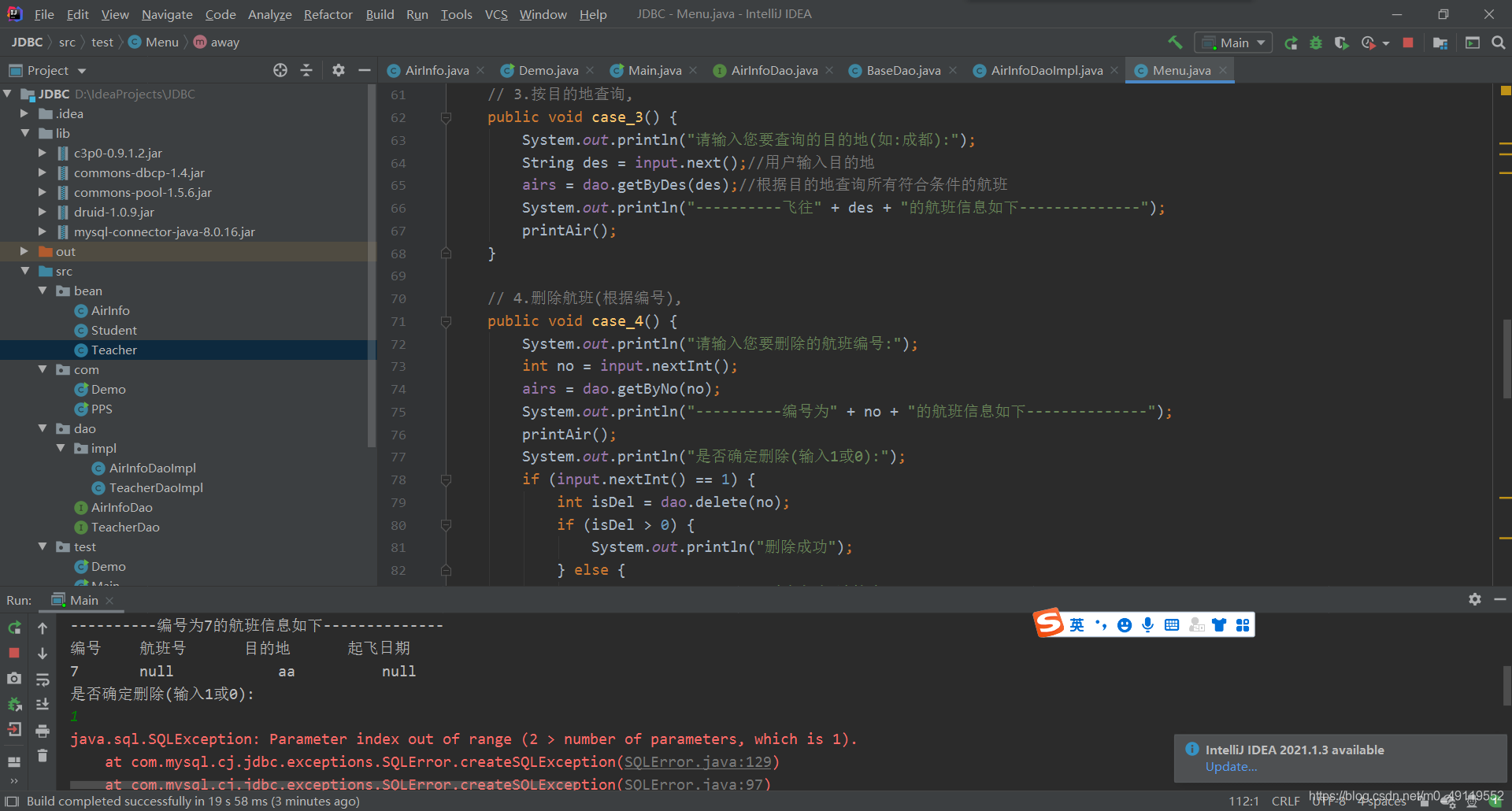
Task: Expand the out folder
Action: coord(24,251)
